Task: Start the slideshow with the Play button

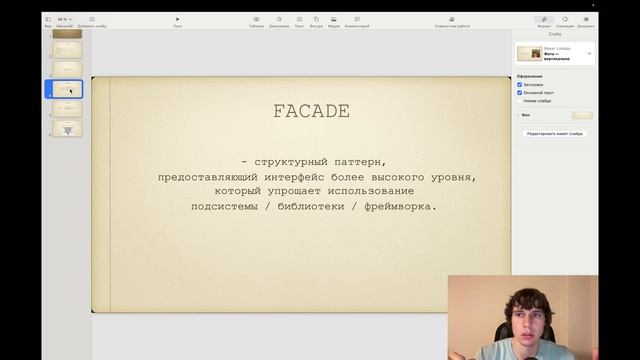Action: coord(178,19)
